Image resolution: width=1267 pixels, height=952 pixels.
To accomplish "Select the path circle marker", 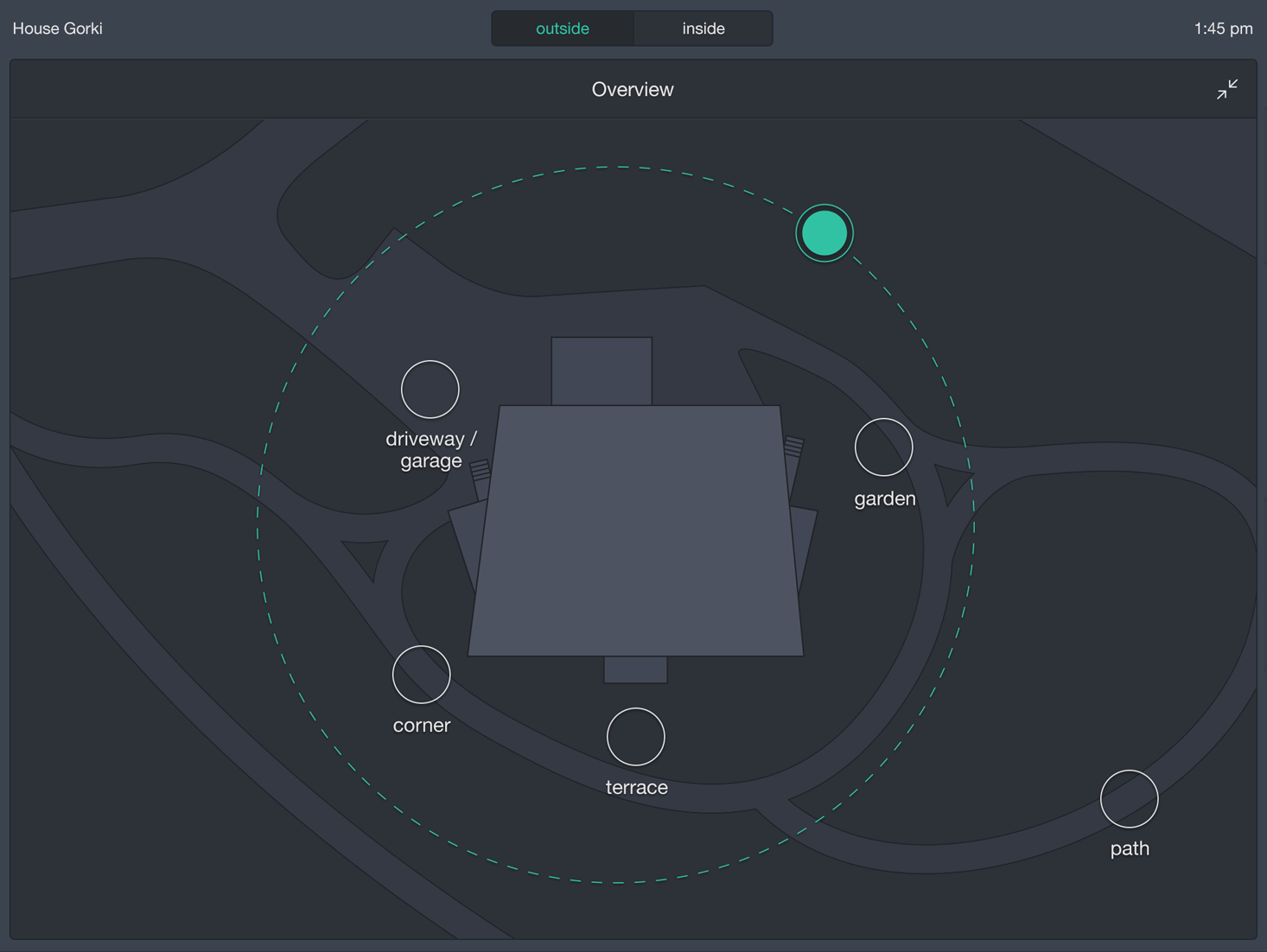I will click(x=1129, y=799).
